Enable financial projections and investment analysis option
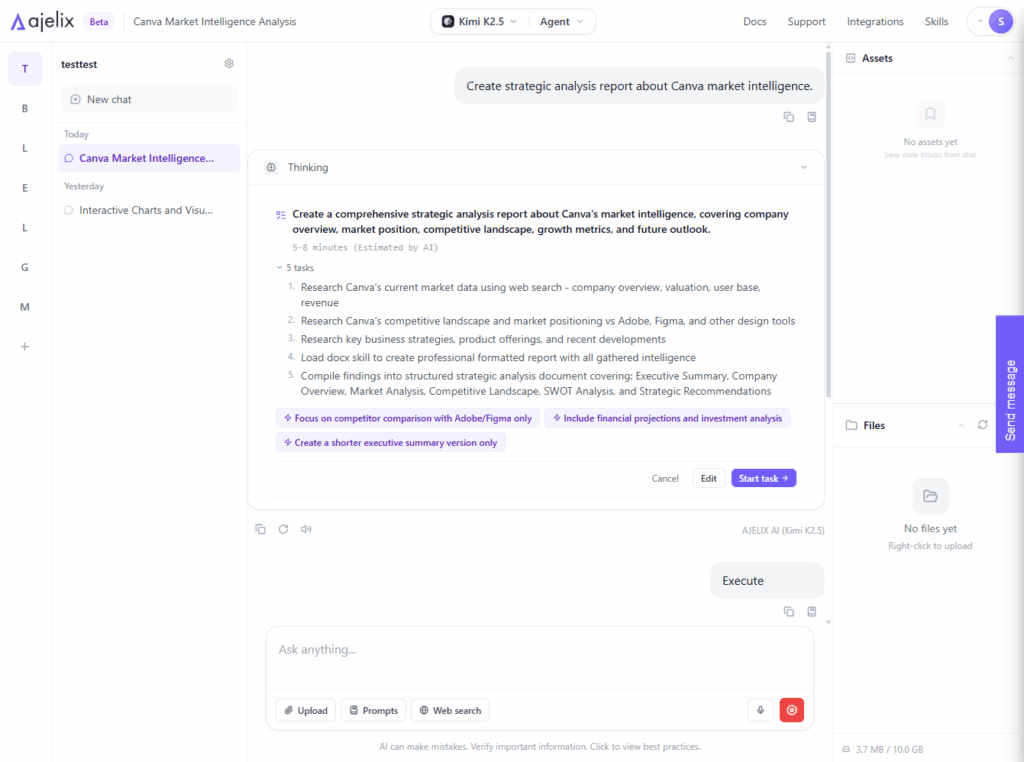Viewport: 1024px width, 762px height. point(667,417)
